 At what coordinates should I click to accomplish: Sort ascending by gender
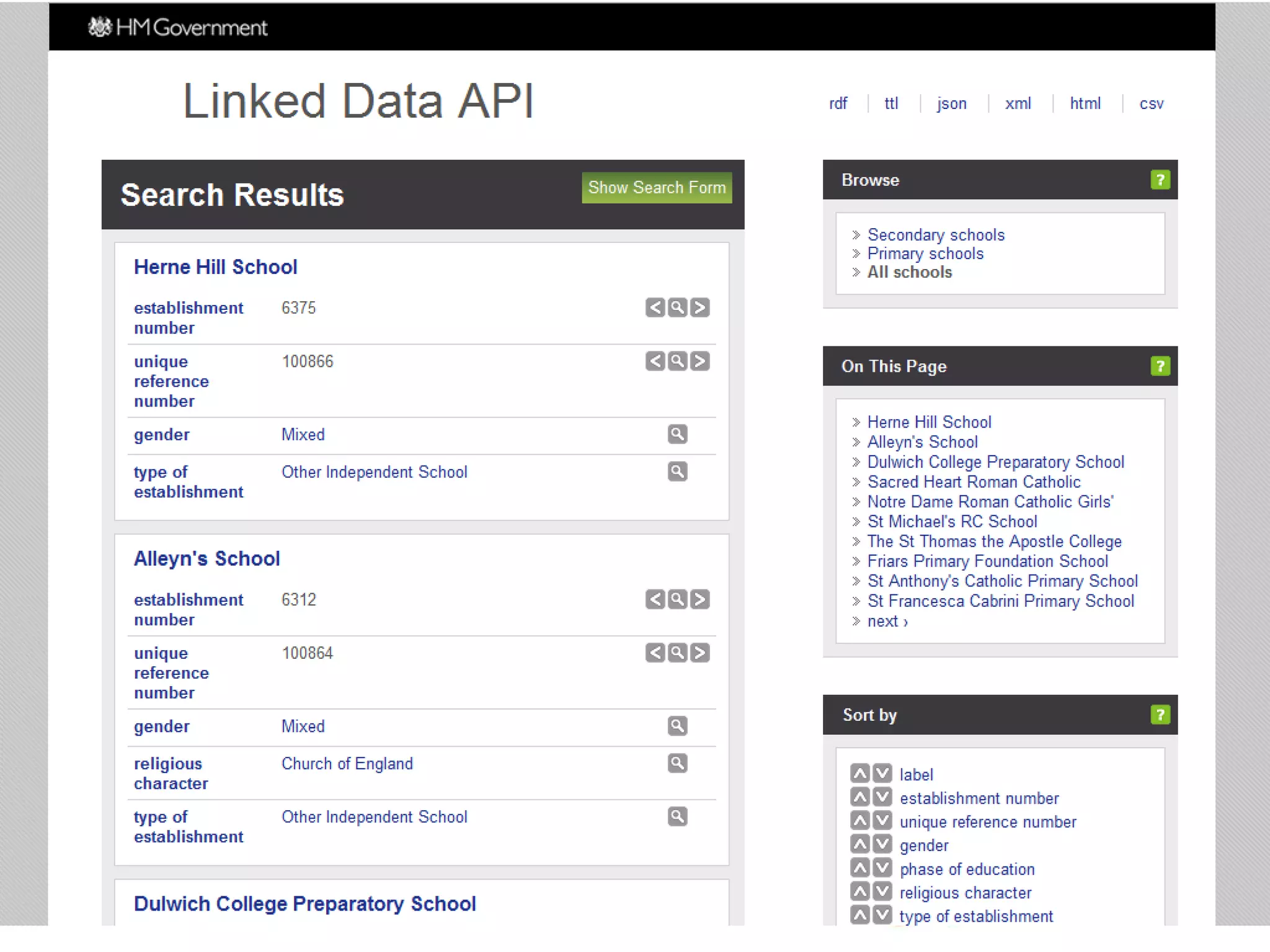(x=859, y=844)
